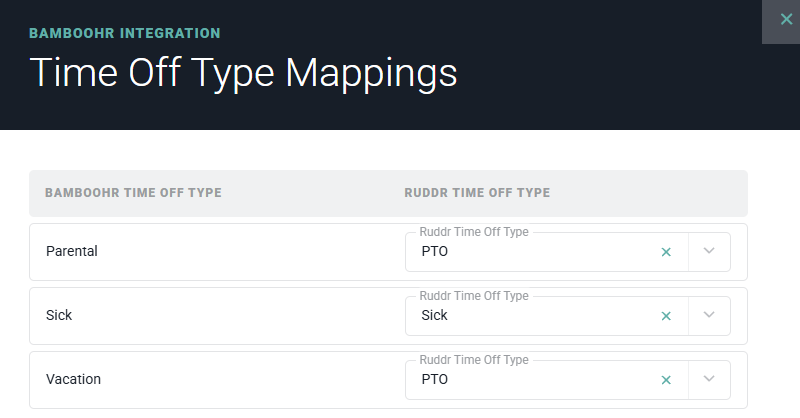The width and height of the screenshot is (800, 418).
Task: Click the PTO value in the Vacation row
Action: (435, 380)
